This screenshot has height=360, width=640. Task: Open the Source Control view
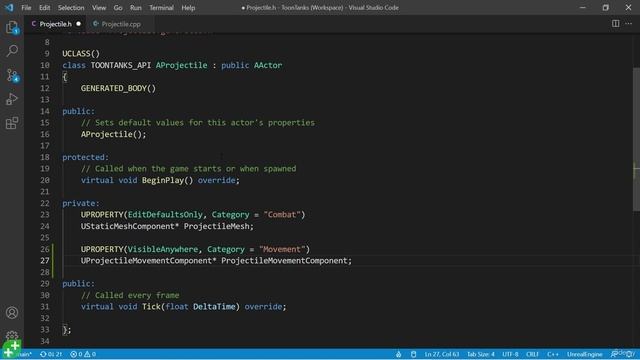(12, 76)
